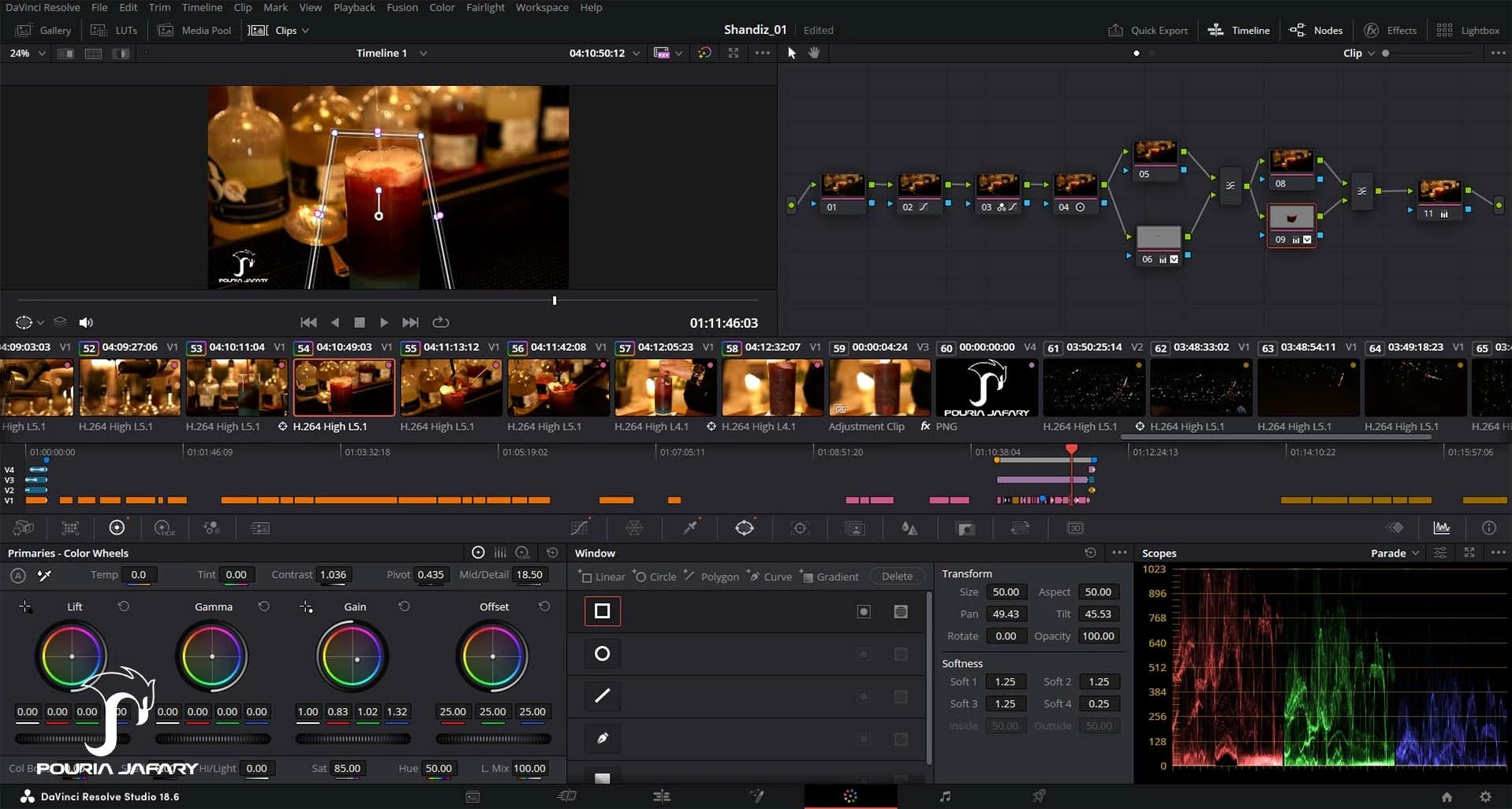The image size is (1512, 809).
Task: Open the Blur palette
Action: coord(909,528)
